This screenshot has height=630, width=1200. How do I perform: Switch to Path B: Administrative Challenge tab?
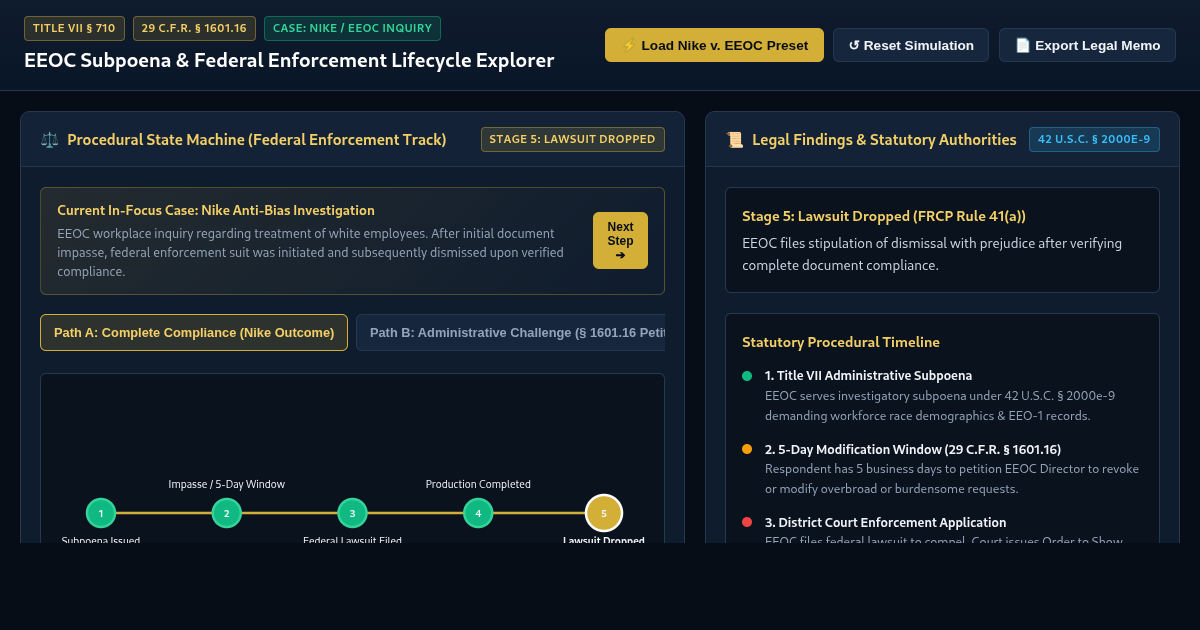click(510, 333)
